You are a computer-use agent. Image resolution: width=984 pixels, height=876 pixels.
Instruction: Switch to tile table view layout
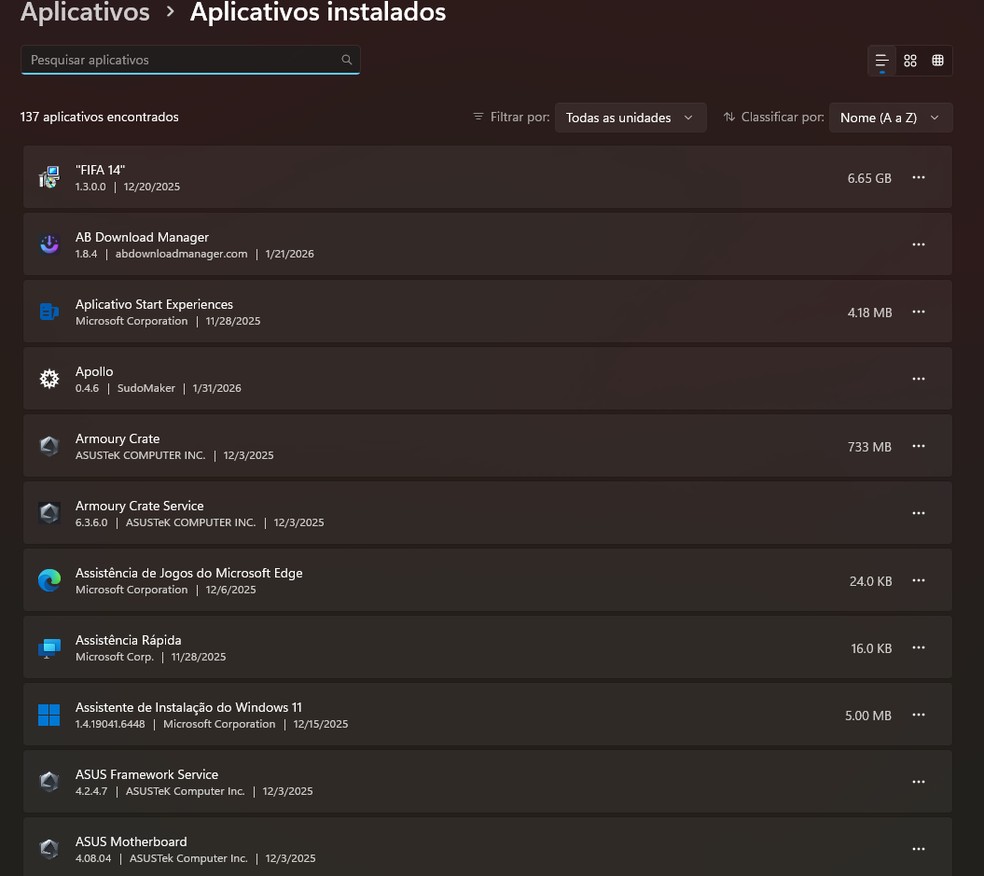click(x=938, y=61)
